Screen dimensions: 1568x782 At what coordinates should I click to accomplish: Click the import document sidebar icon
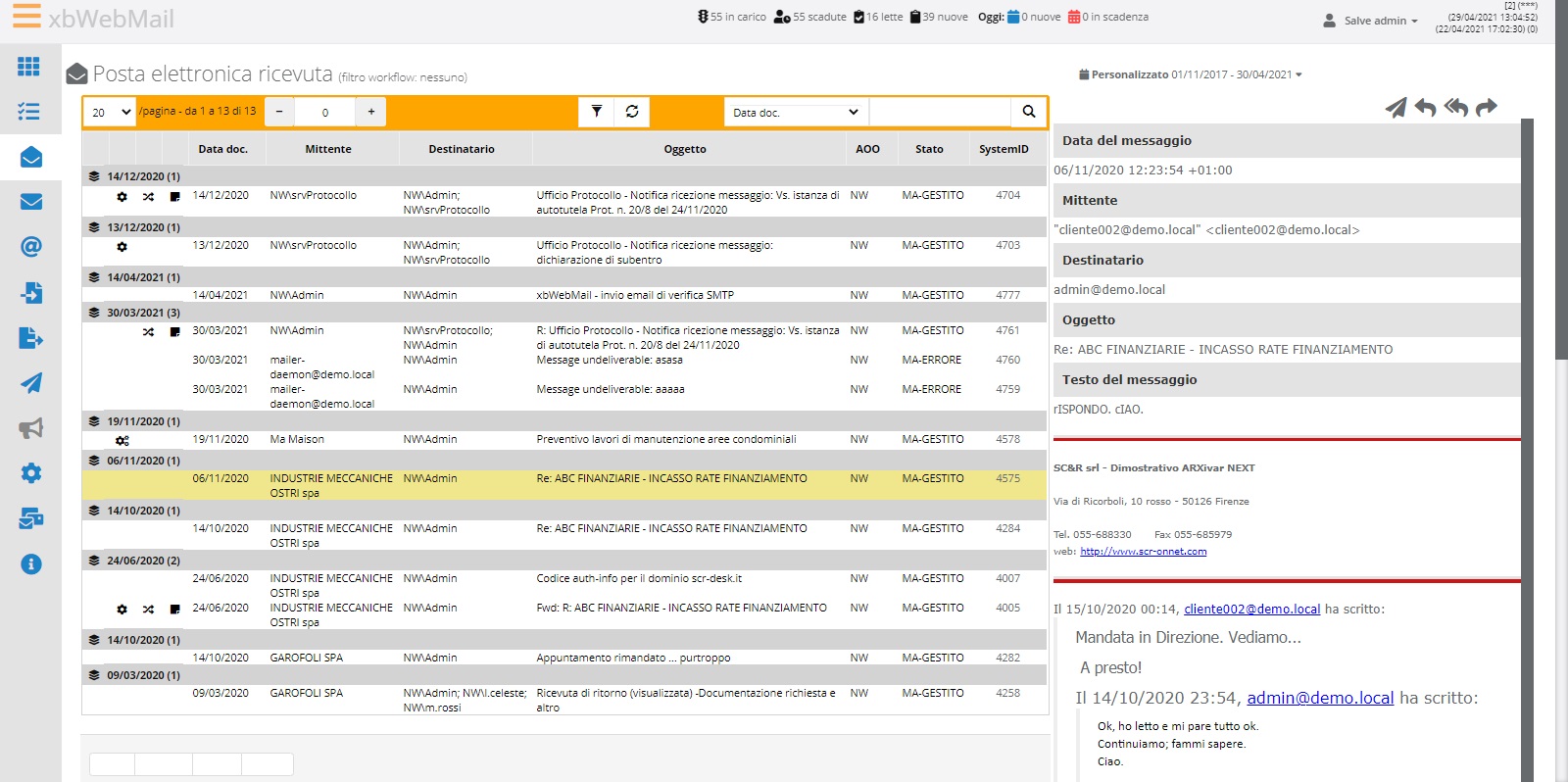(x=31, y=292)
